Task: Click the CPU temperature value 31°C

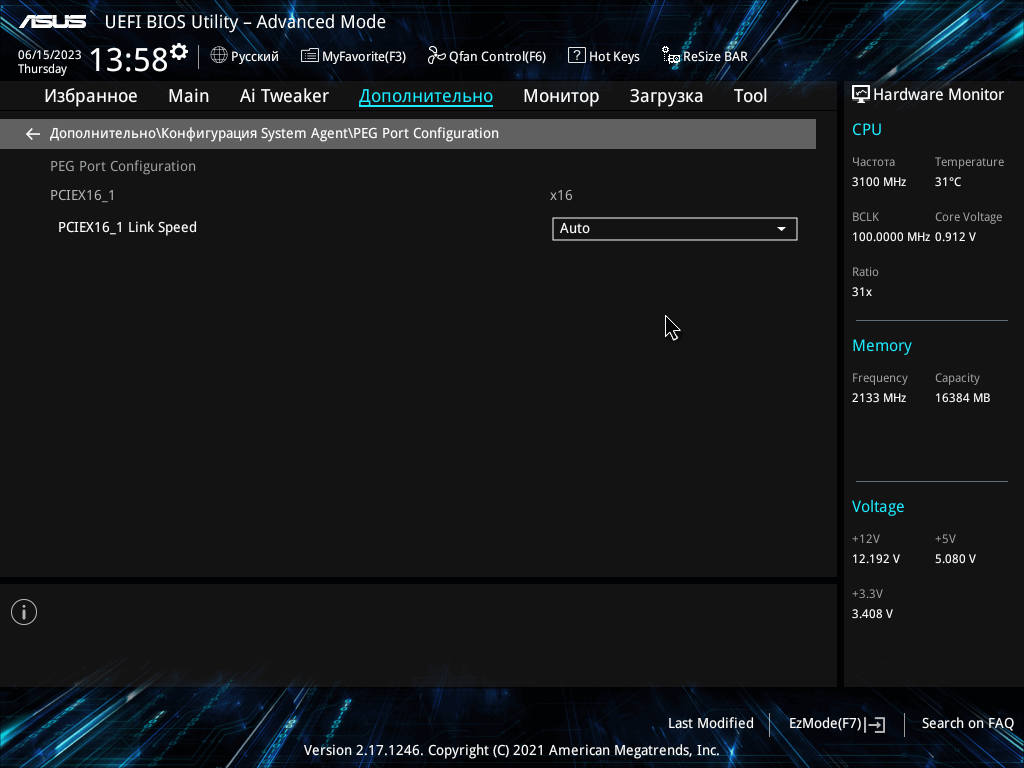Action: coord(948,182)
